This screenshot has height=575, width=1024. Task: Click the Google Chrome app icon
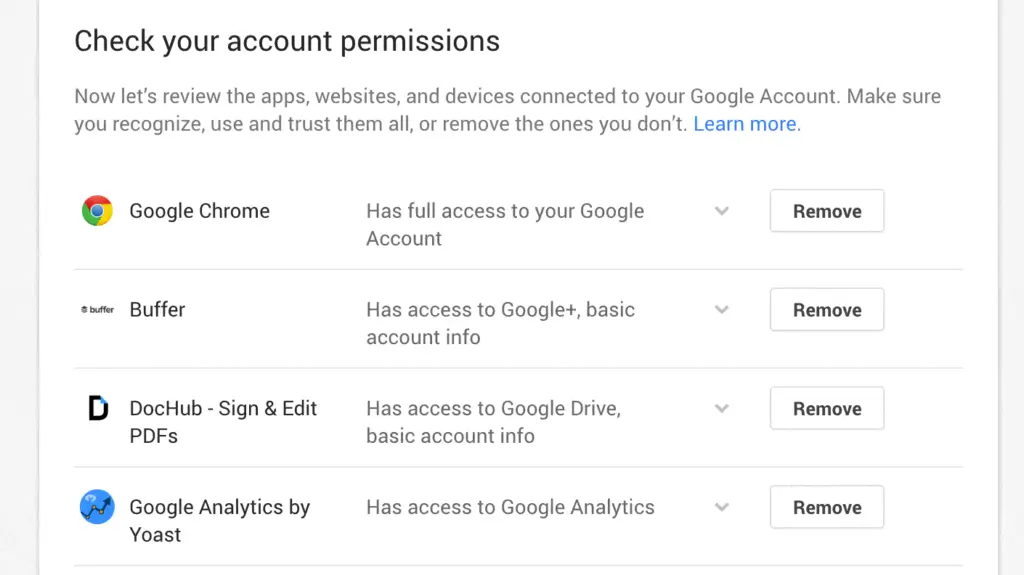pos(97,211)
